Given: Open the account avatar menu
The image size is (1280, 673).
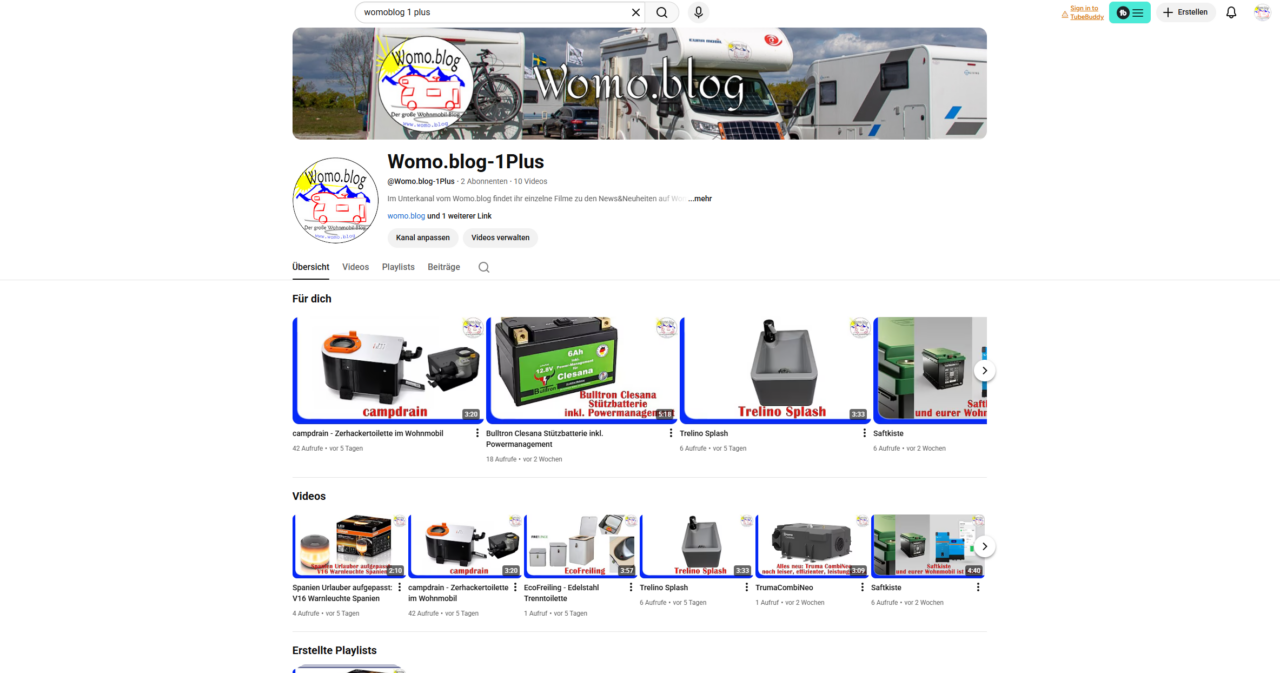Looking at the screenshot, I should coord(1262,12).
